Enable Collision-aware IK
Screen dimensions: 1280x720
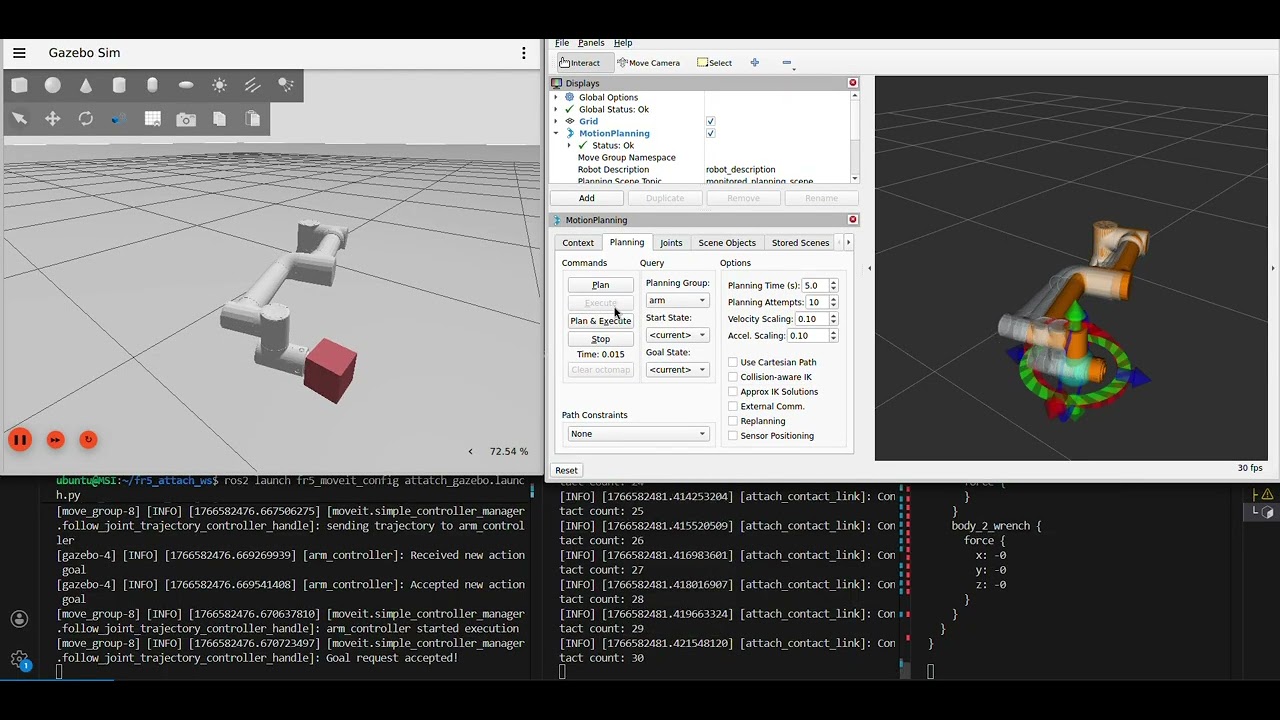click(x=733, y=377)
